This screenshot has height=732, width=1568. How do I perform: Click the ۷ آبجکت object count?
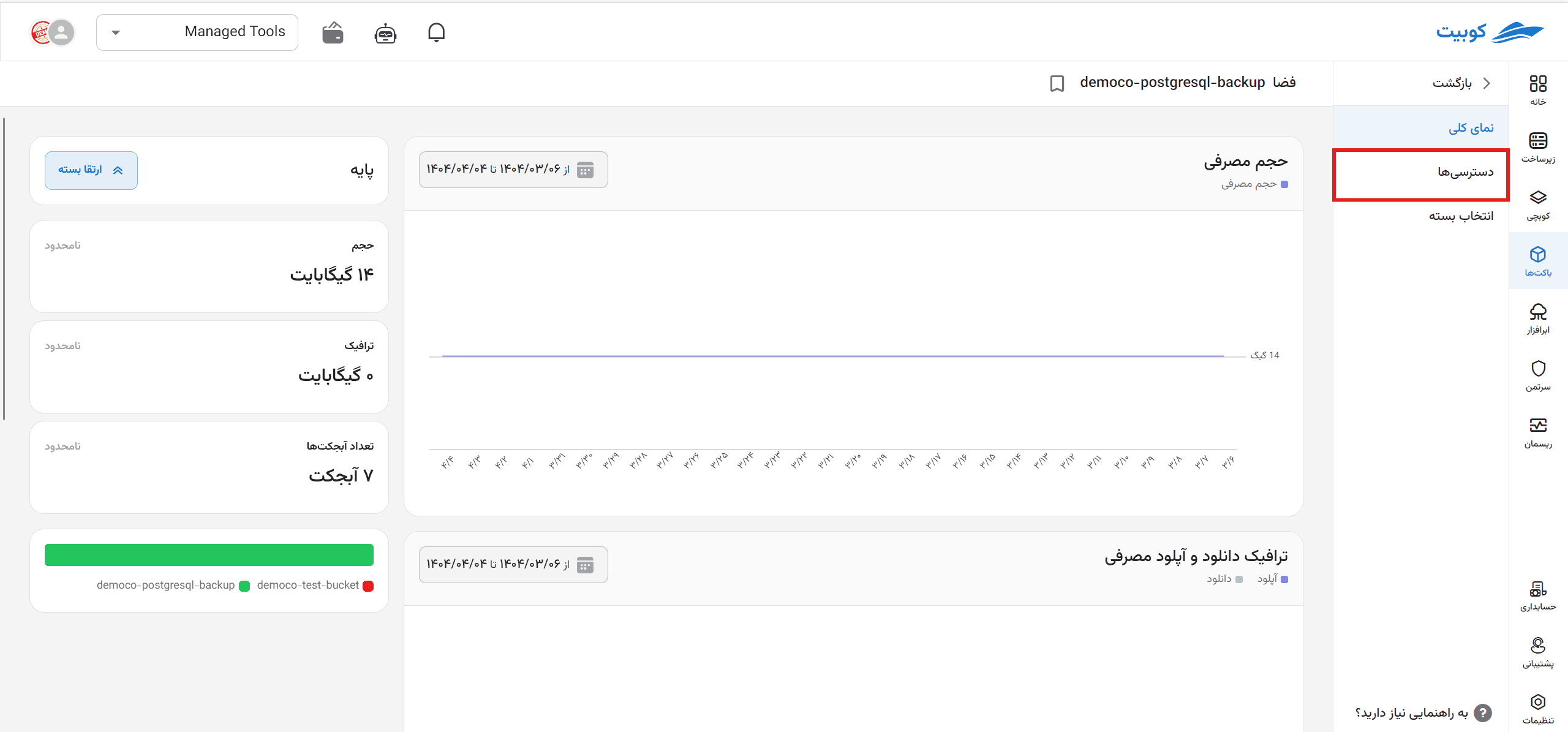[341, 476]
